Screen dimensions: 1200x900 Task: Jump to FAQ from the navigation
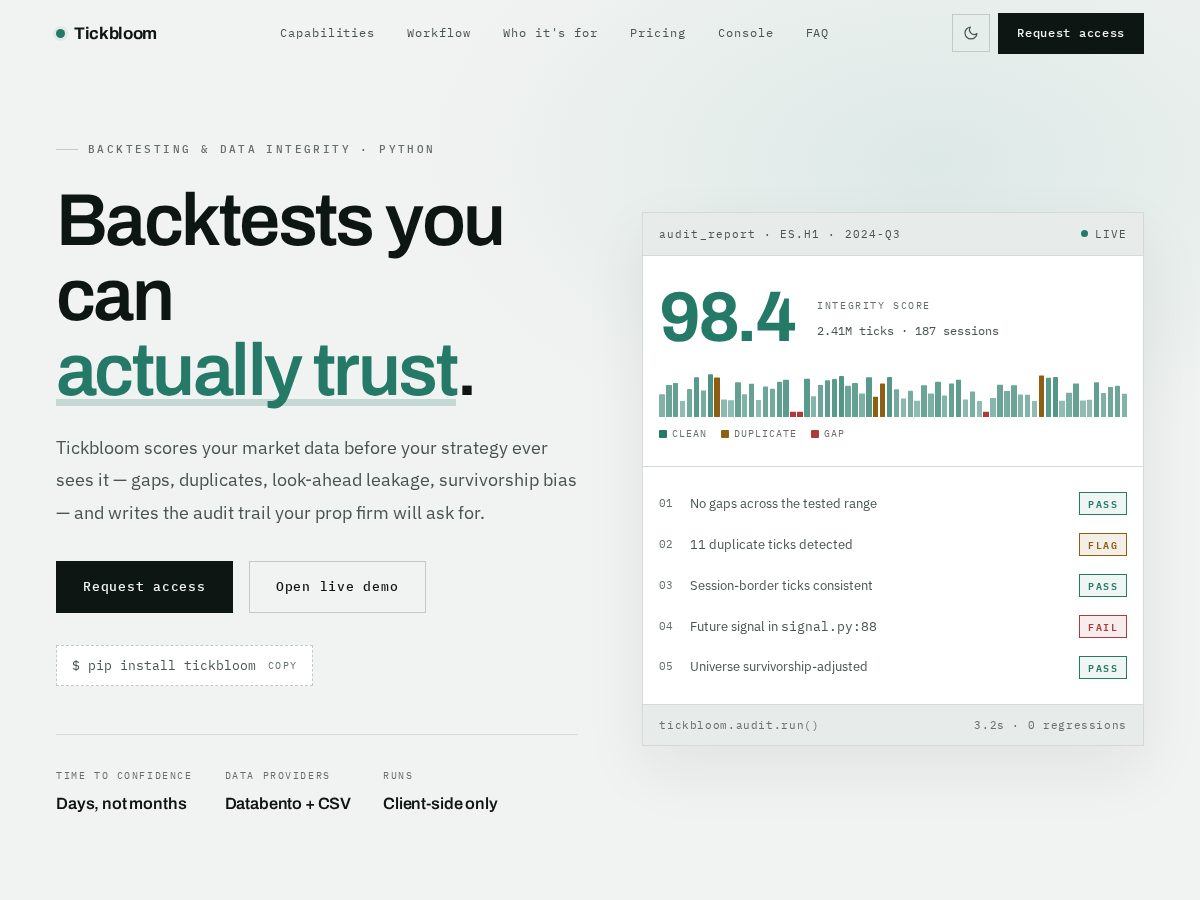817,33
